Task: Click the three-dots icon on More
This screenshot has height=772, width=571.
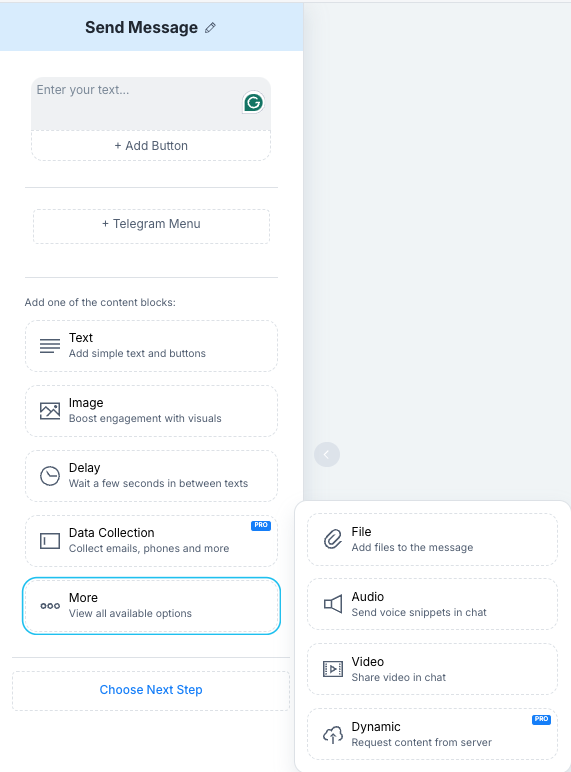Action: click(50, 606)
